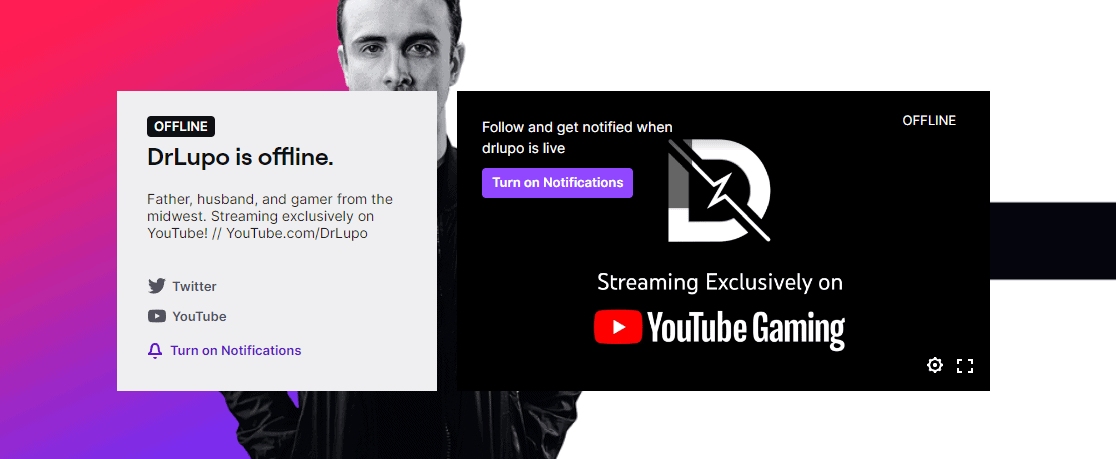Open the player settings gear
The height and width of the screenshot is (459, 1116).
click(x=935, y=365)
